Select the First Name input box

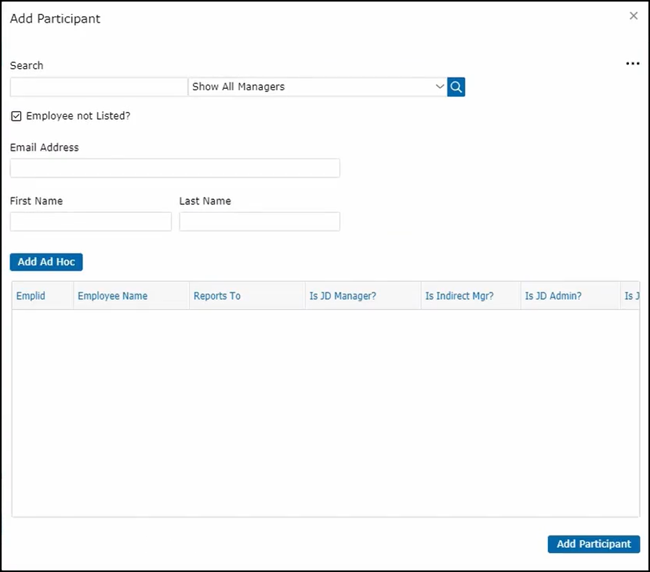point(91,222)
